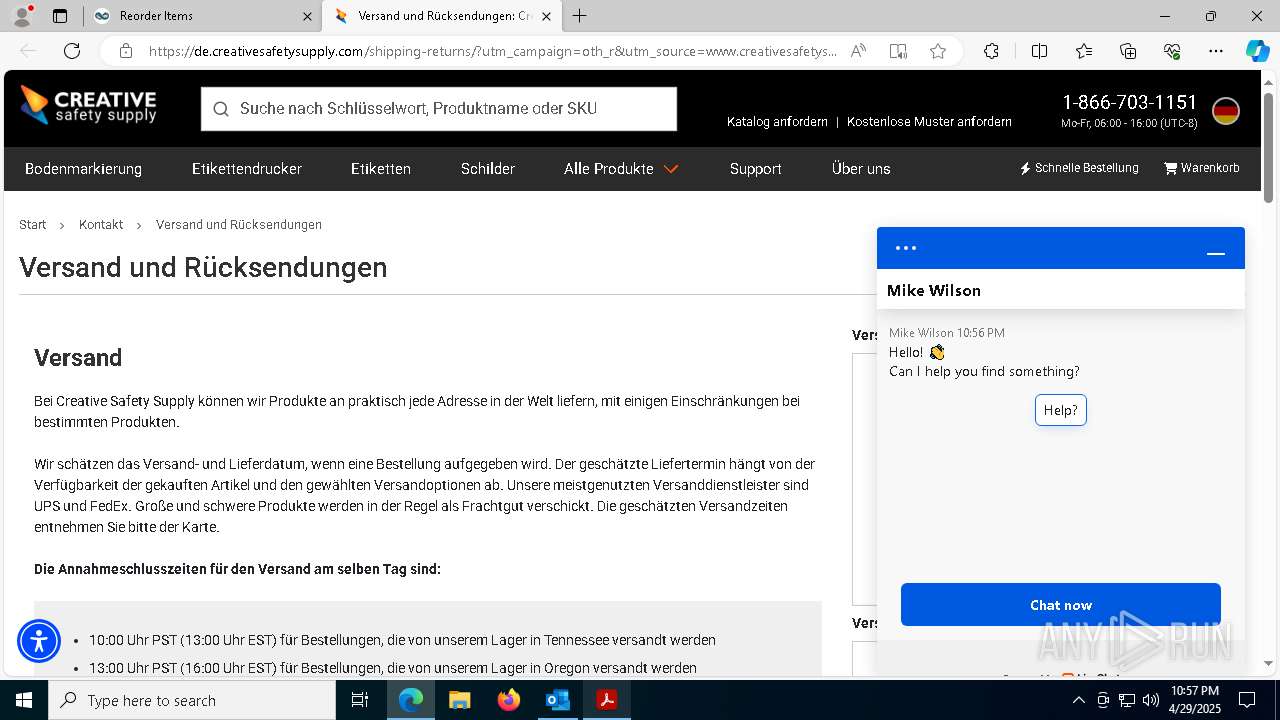Viewport: 1280px width, 720px height.
Task: Refresh the browser page
Action: pyautogui.click(x=72, y=51)
